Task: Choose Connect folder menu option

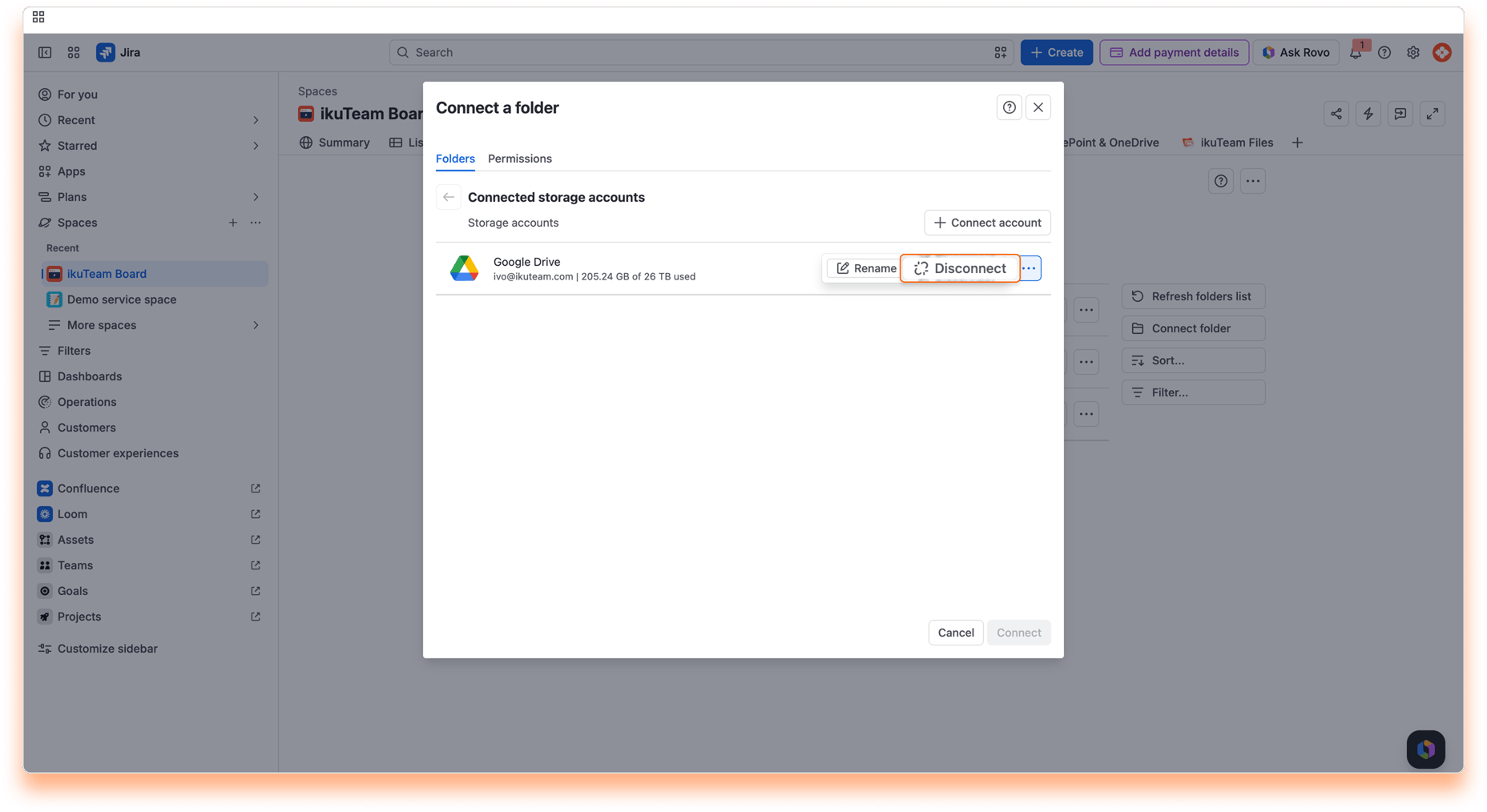Action: tap(1193, 328)
